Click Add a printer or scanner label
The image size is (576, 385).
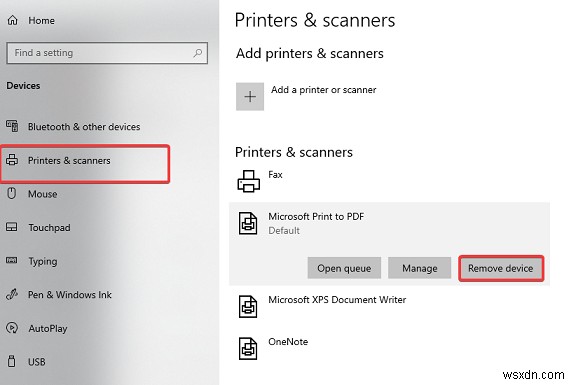point(324,90)
